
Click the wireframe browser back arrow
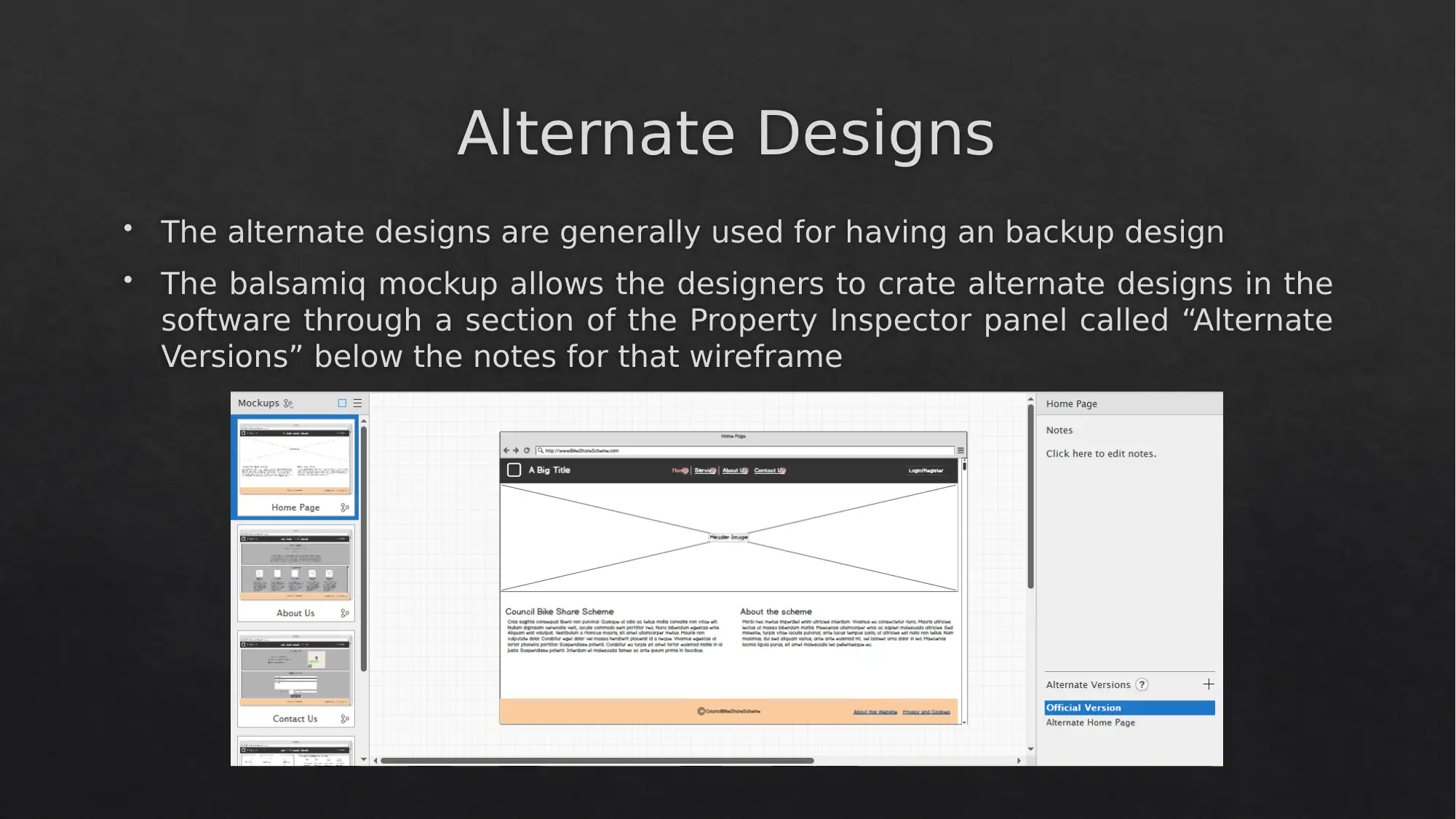(x=506, y=451)
